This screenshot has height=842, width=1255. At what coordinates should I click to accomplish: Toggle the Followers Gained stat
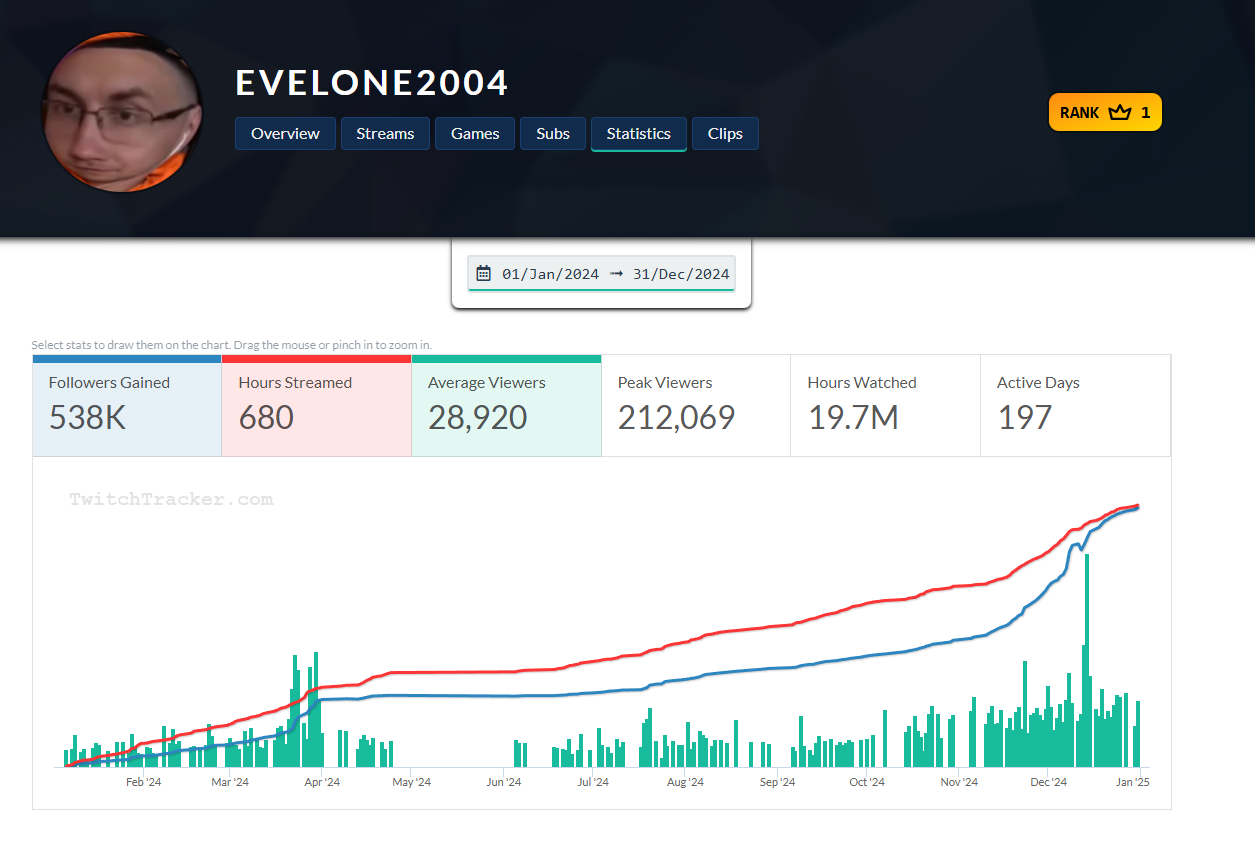(127, 406)
